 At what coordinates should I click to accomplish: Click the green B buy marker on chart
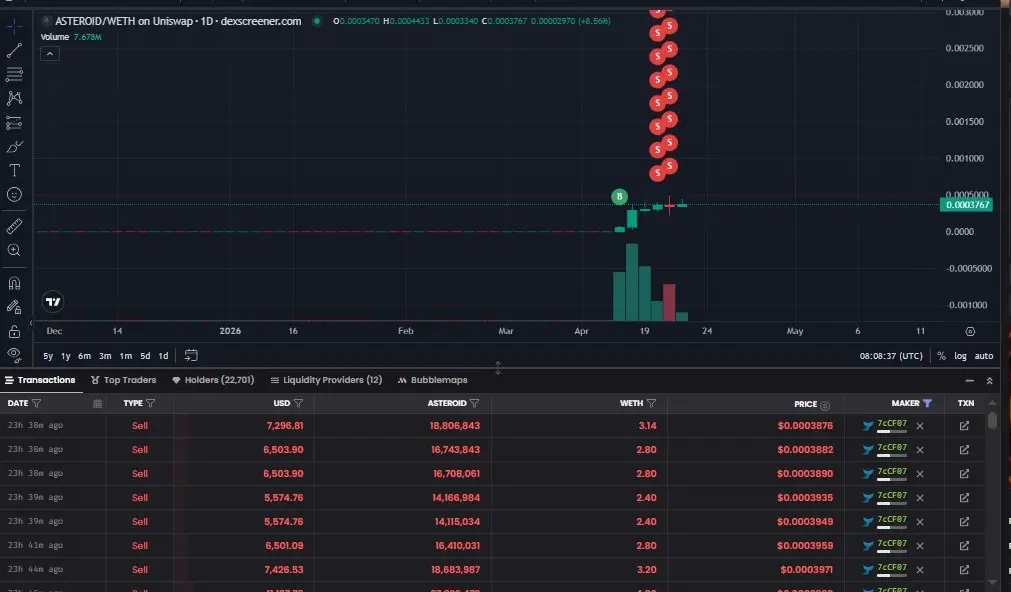tap(619, 197)
